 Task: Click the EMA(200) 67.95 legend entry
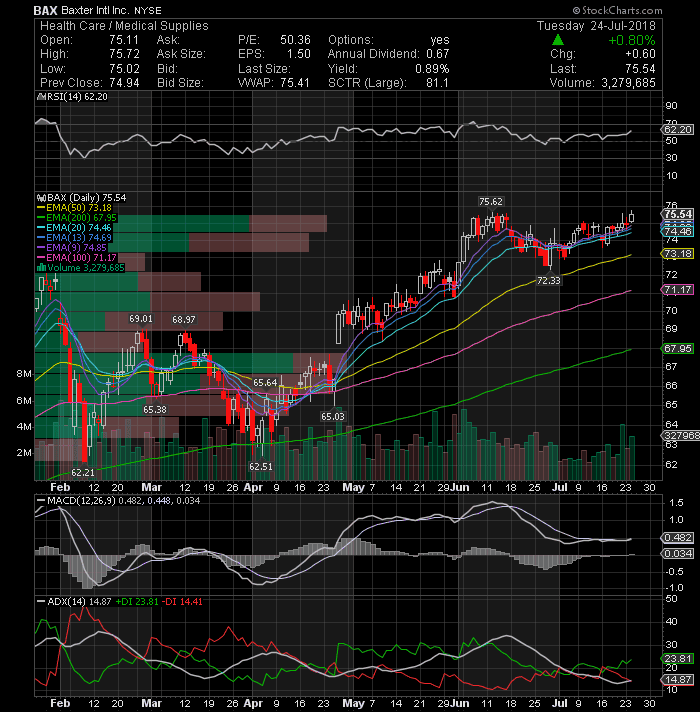(x=77, y=218)
